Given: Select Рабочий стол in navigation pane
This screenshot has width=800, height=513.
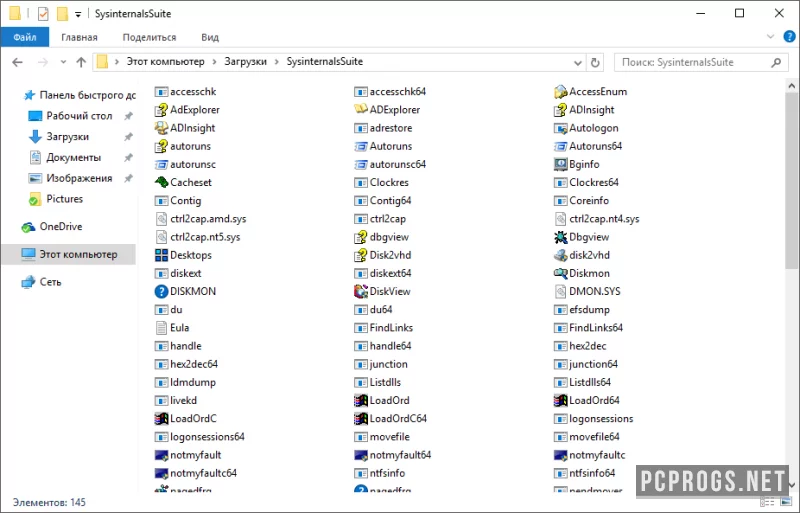Looking at the screenshot, I should tap(79, 116).
